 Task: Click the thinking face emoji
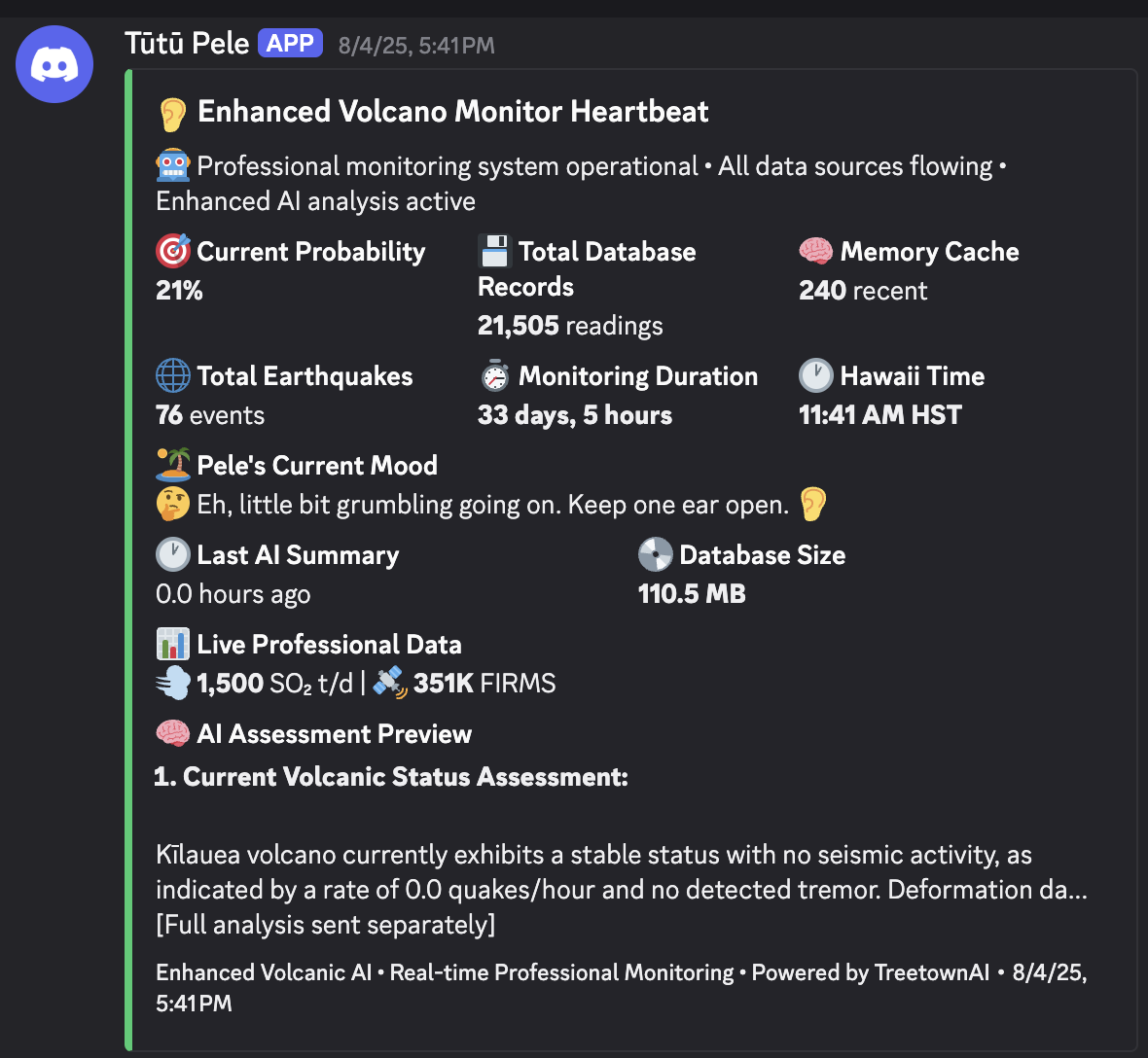[171, 505]
